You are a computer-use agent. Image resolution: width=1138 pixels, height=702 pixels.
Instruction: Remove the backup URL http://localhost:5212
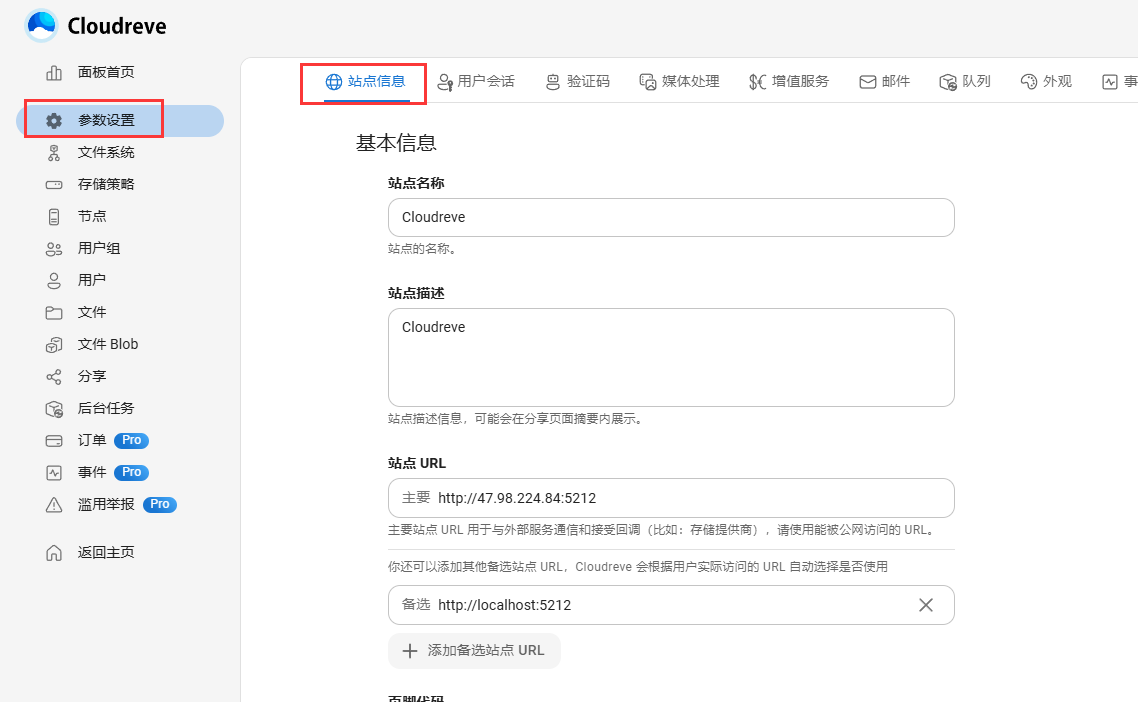click(925, 605)
